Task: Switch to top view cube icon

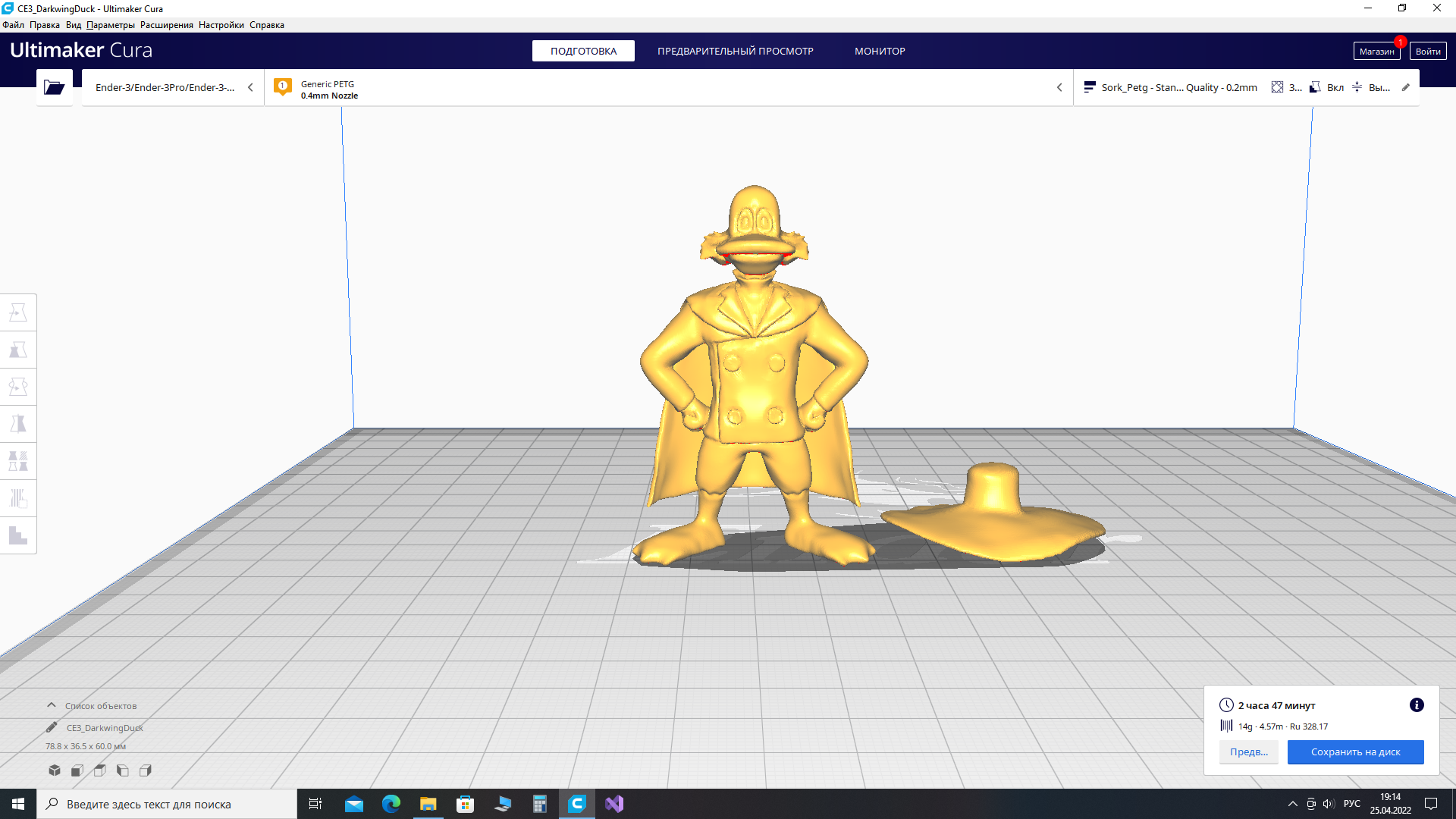Action: click(100, 770)
